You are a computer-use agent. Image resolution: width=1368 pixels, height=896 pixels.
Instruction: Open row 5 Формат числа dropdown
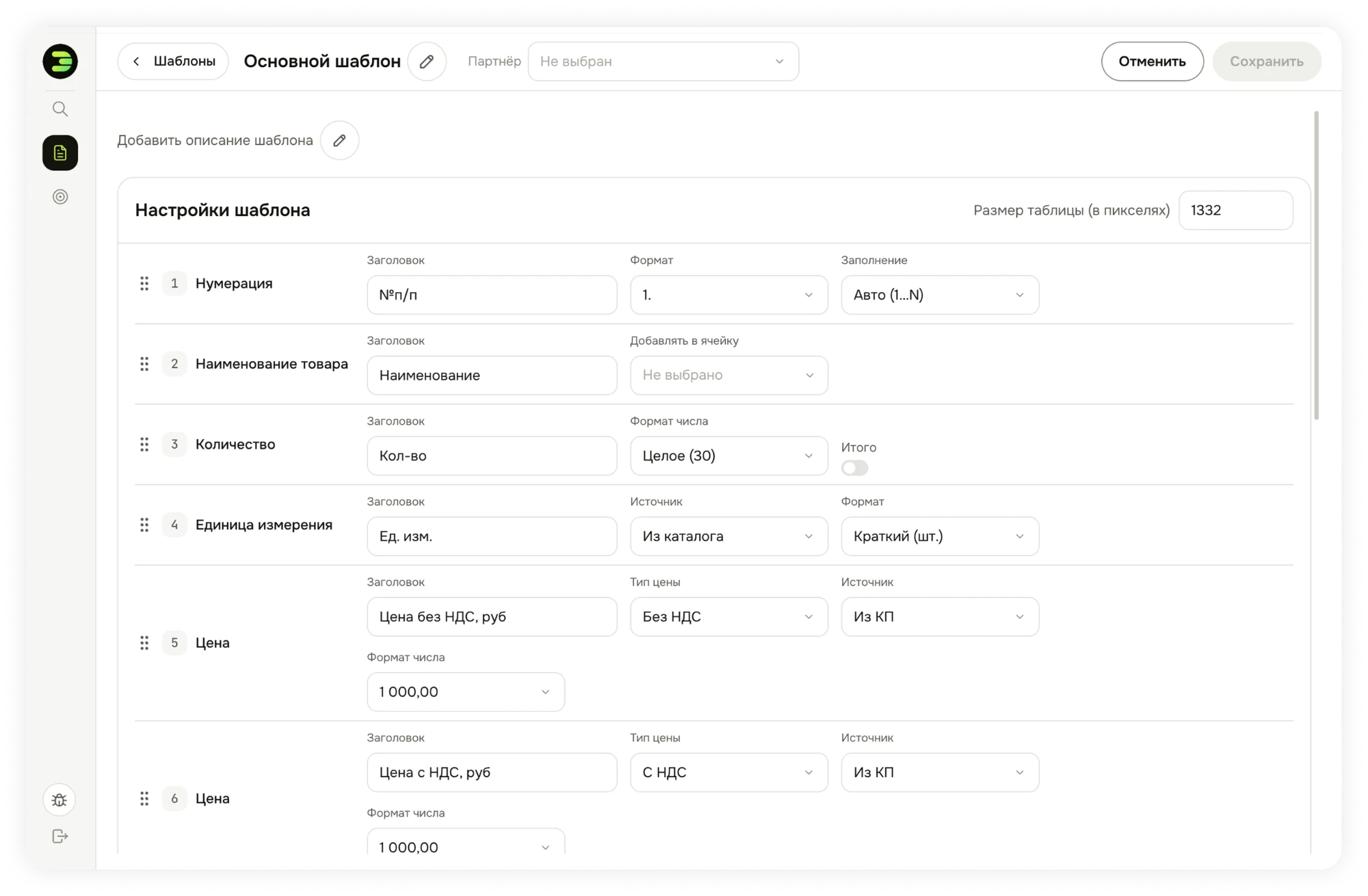coord(466,692)
